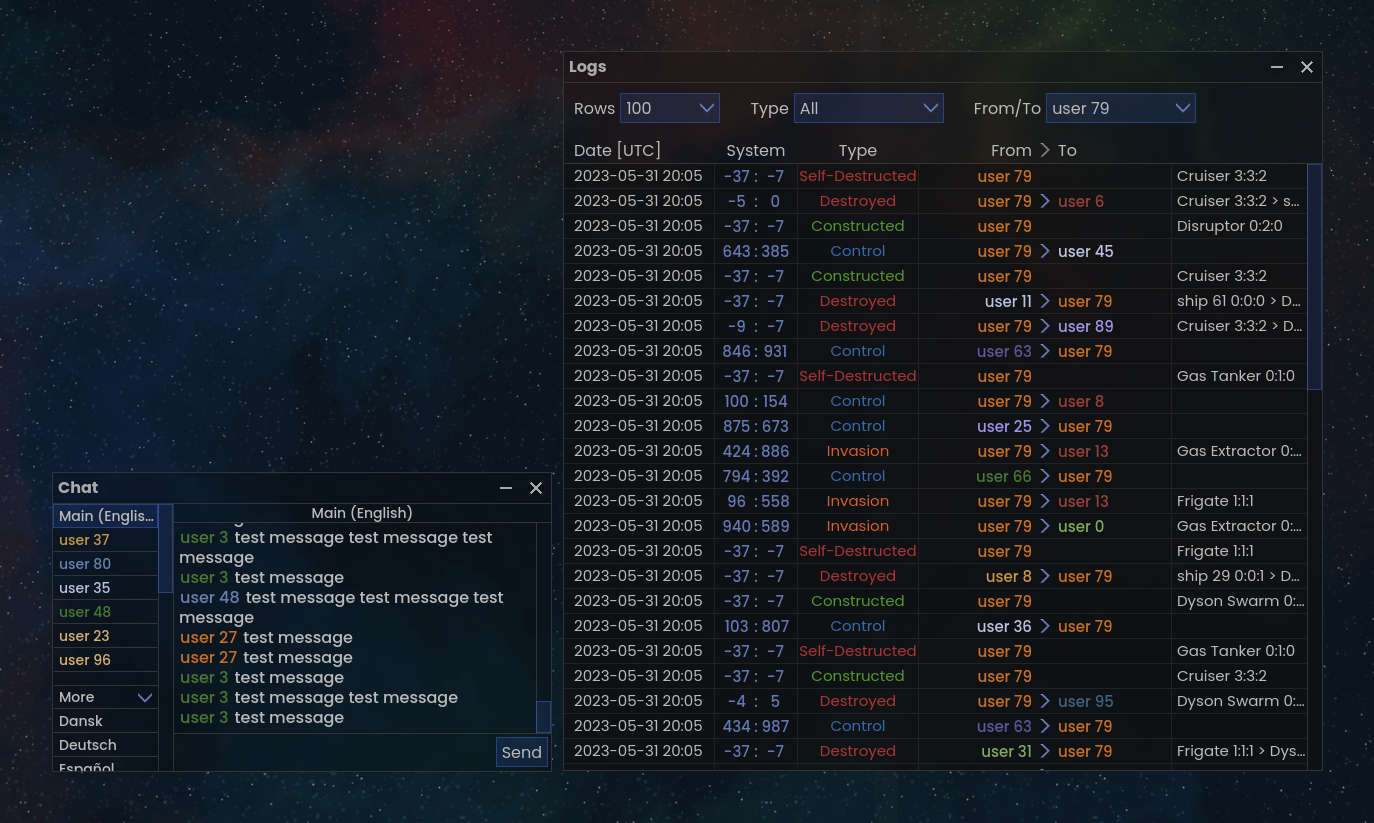The image size is (1374, 823).
Task: Click the Disruptor 0:2:0 log detail
Action: 1229,226
